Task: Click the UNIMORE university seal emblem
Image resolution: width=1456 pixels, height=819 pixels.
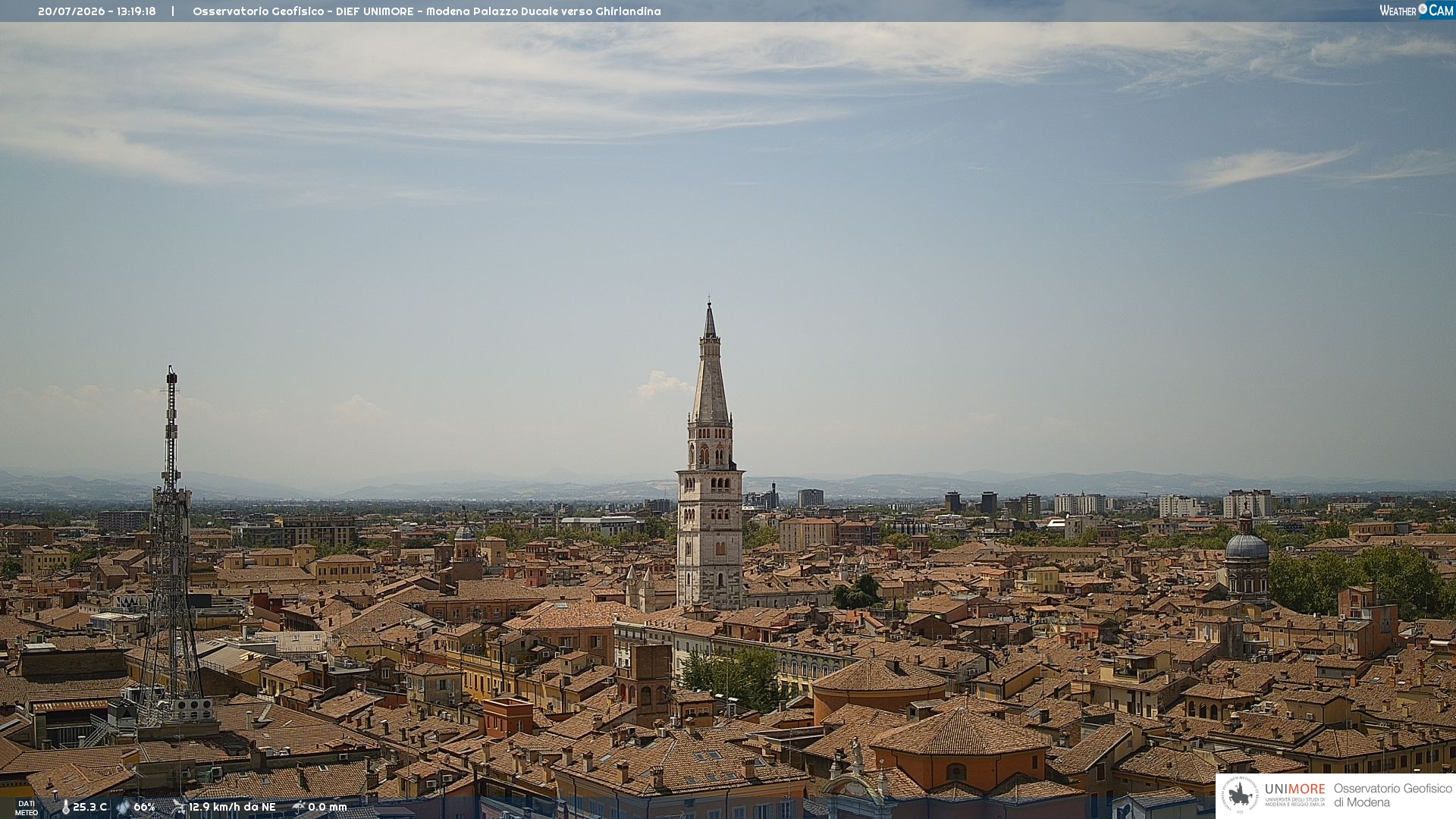Action: tap(1240, 795)
